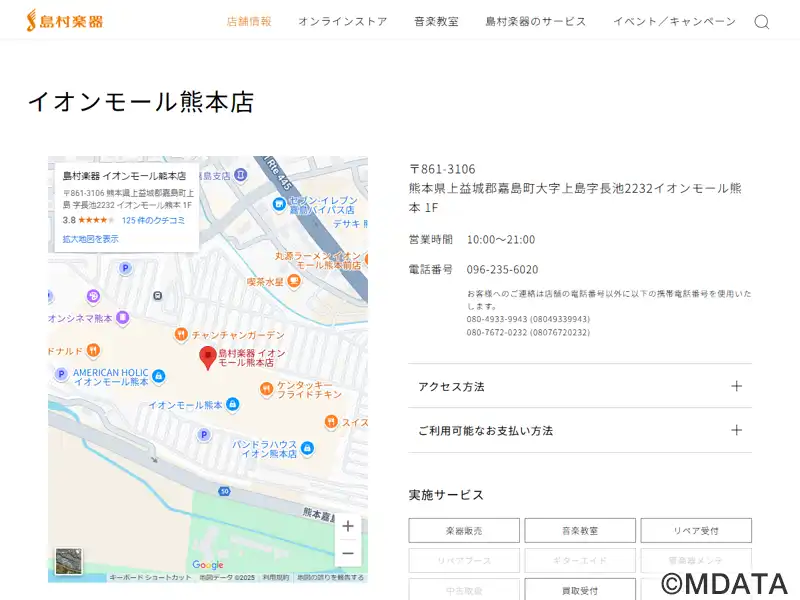Click the イオンシネマ熊本 cinema marker

tap(122, 318)
